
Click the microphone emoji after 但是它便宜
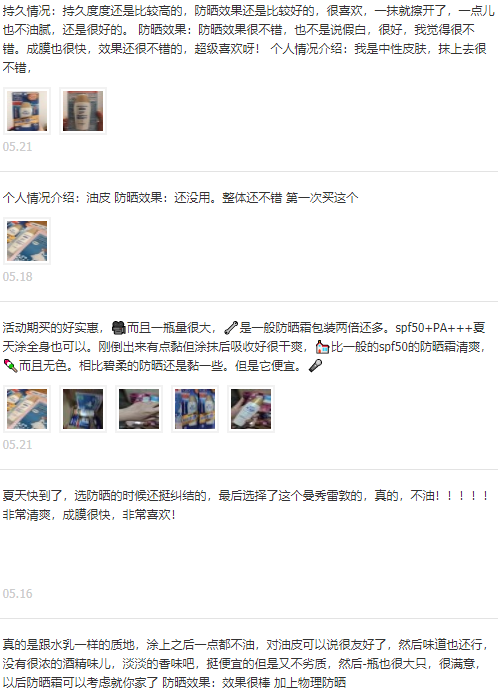coord(315,366)
